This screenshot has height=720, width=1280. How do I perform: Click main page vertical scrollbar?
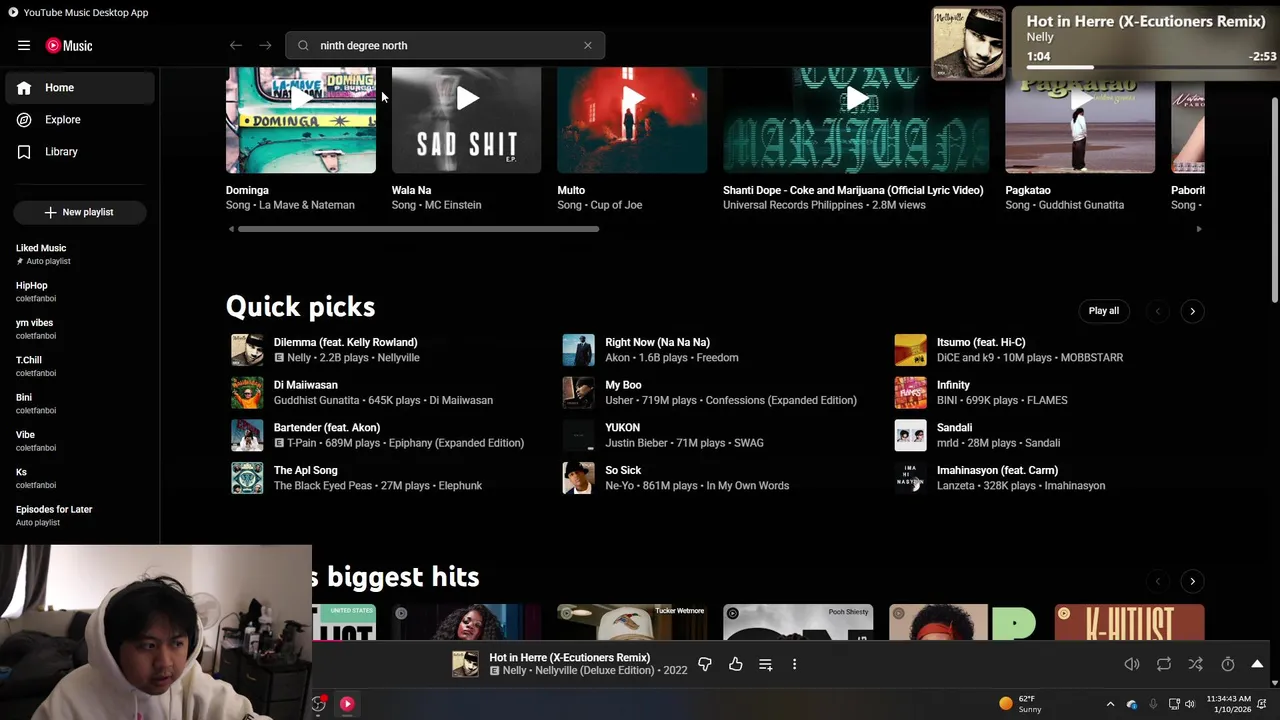click(1274, 200)
